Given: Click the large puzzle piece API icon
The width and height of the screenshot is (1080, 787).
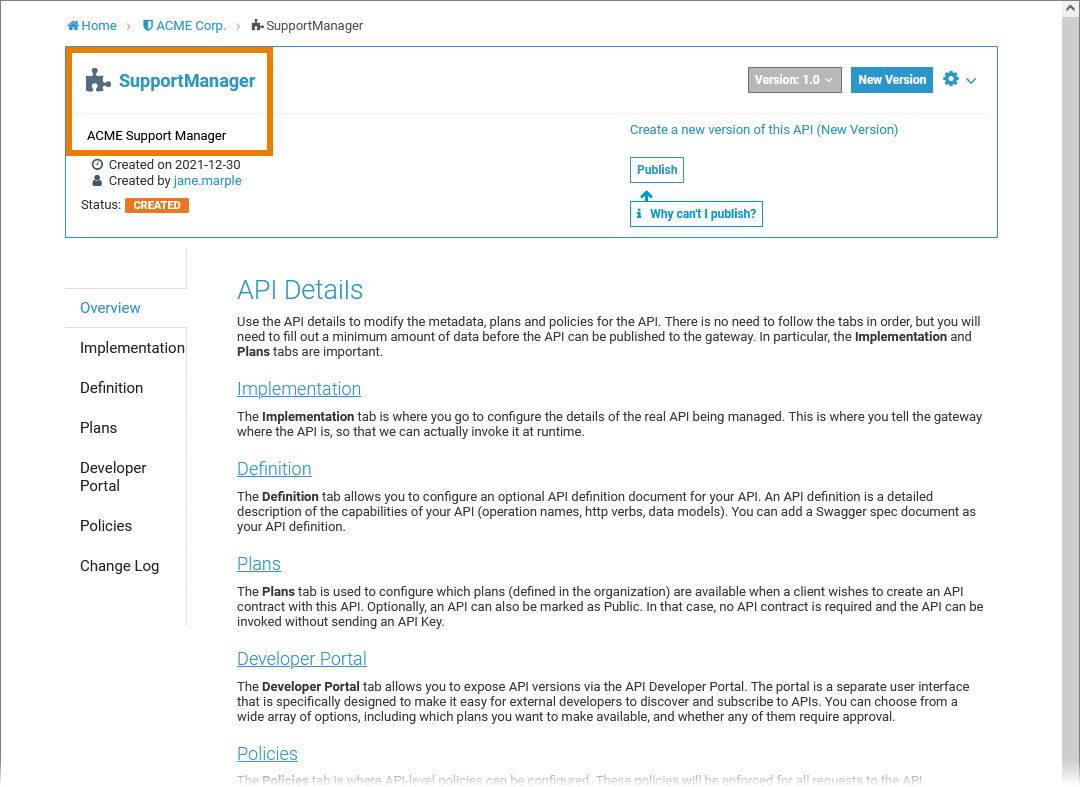Looking at the screenshot, I should 98,81.
